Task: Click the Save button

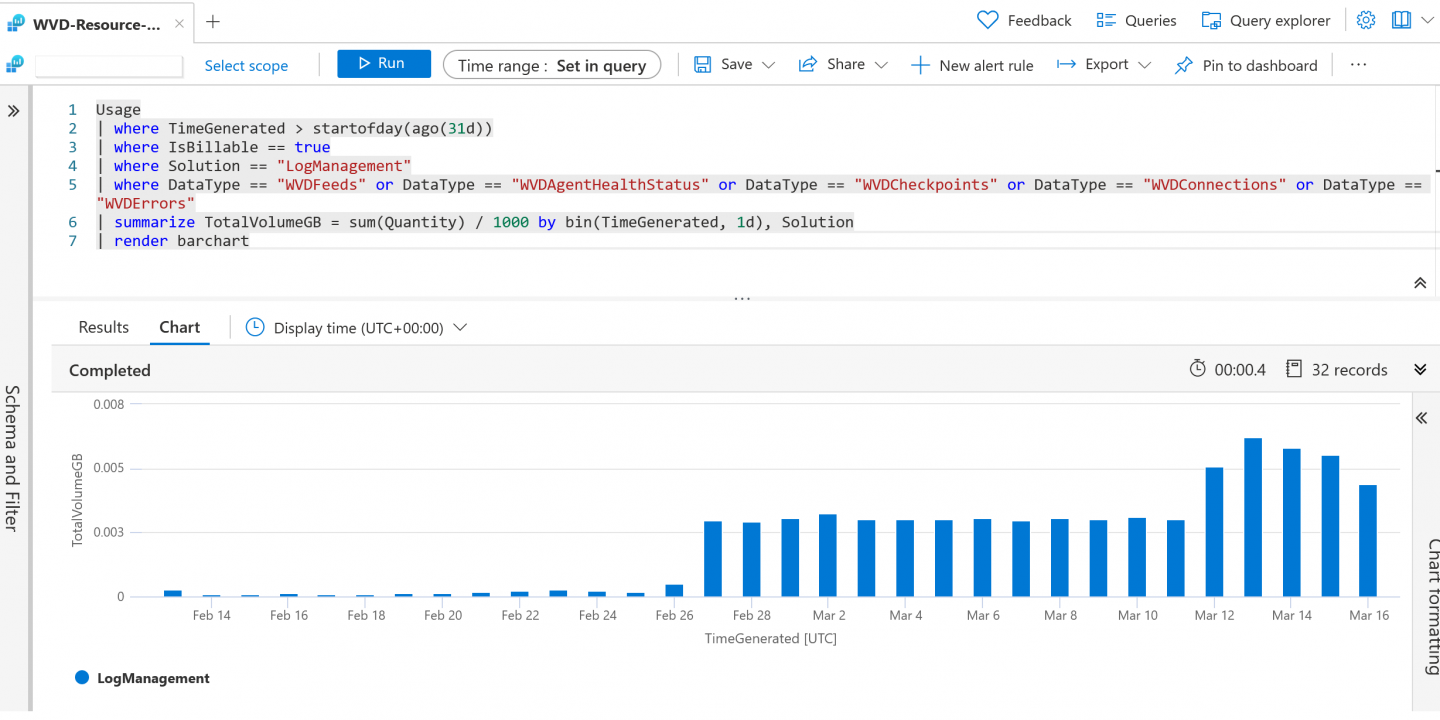Action: [735, 64]
